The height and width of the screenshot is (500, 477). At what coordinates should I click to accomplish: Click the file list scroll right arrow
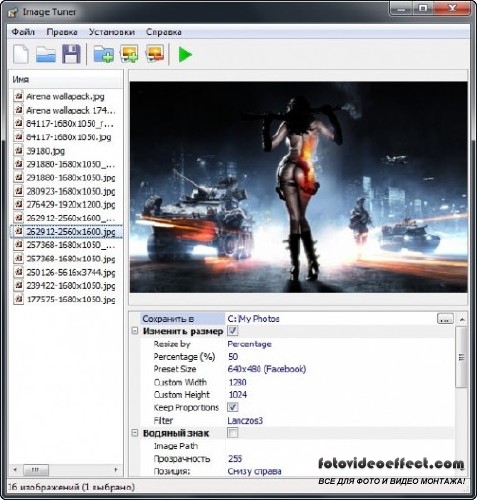click(116, 470)
